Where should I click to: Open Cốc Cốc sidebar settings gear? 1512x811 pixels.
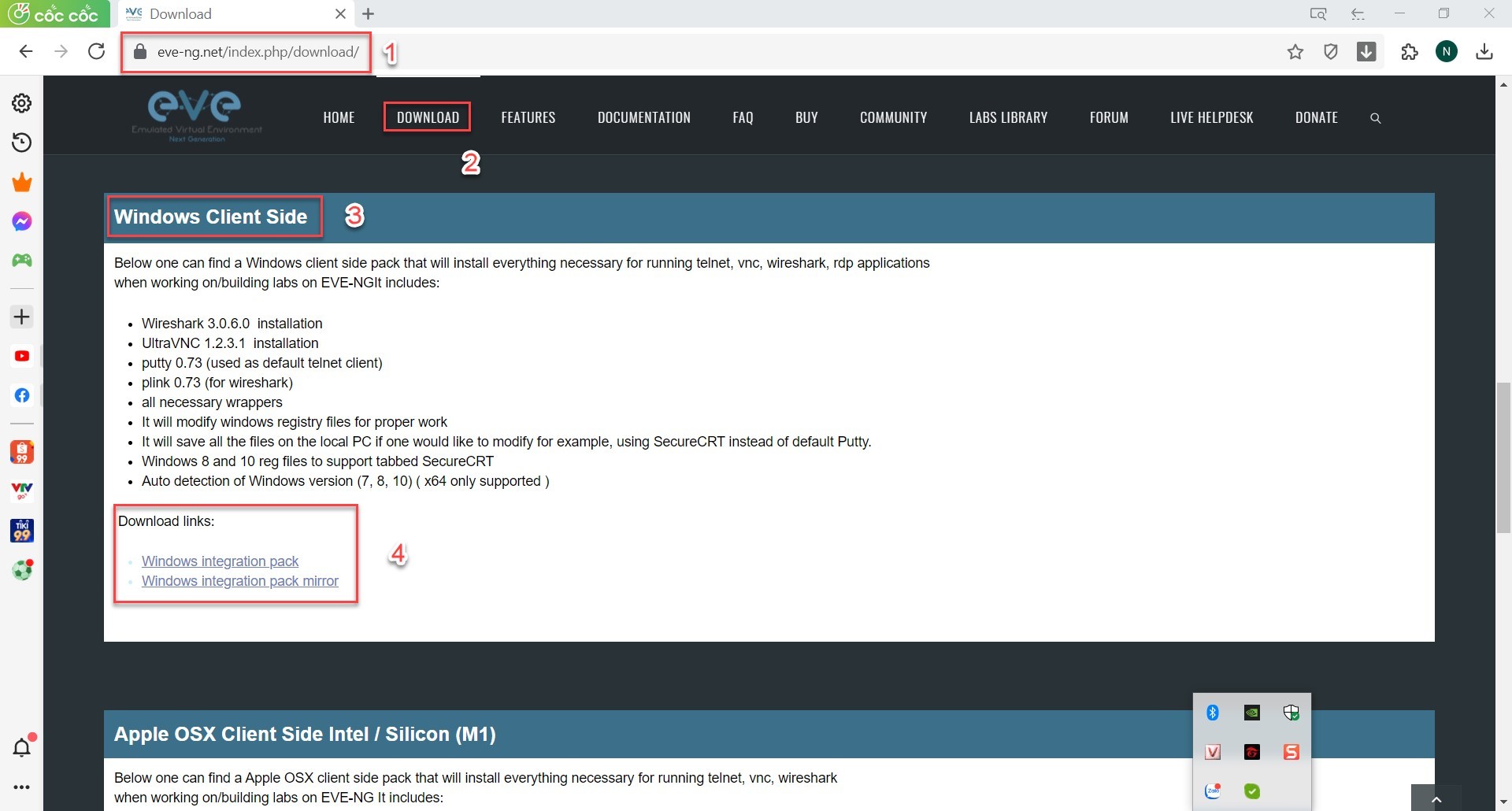tap(22, 103)
